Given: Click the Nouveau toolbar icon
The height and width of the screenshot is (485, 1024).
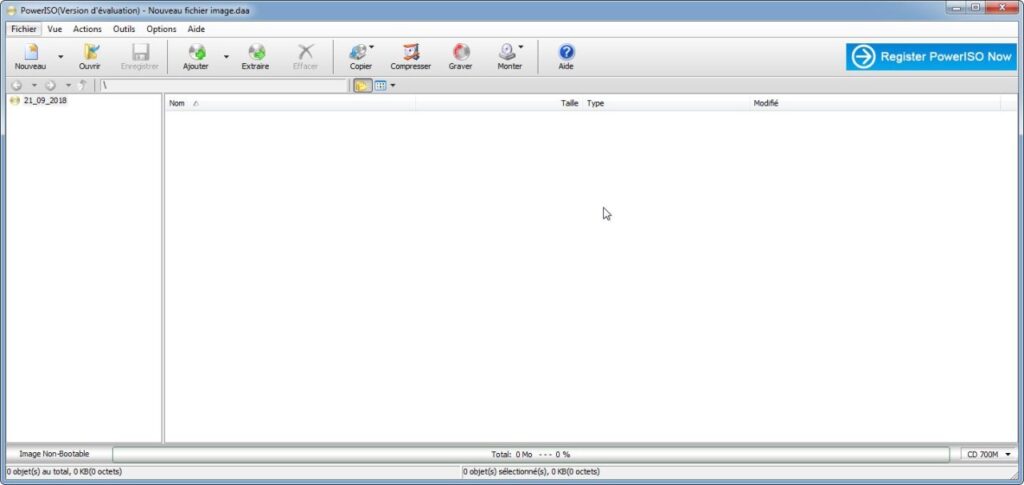Looking at the screenshot, I should [x=30, y=52].
